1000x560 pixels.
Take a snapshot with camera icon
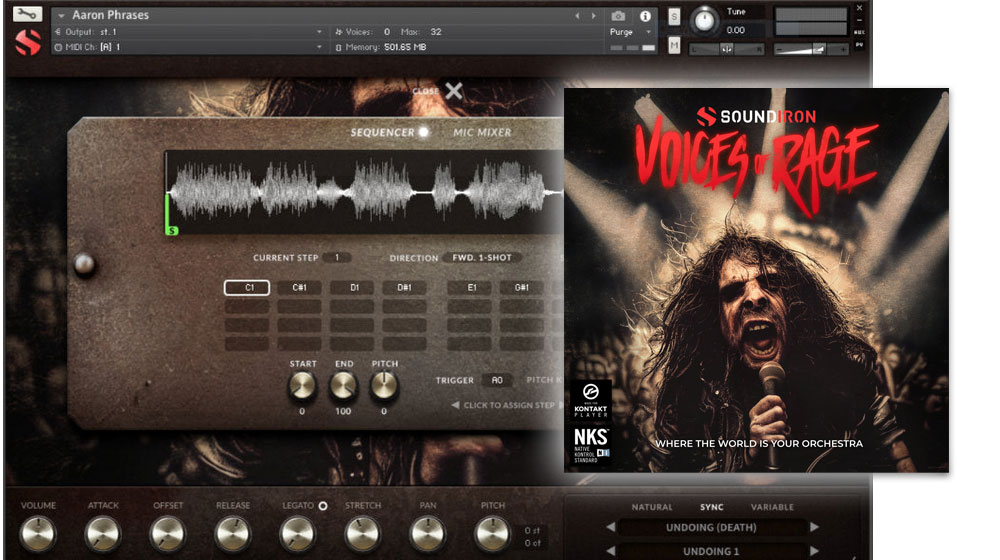(x=618, y=16)
